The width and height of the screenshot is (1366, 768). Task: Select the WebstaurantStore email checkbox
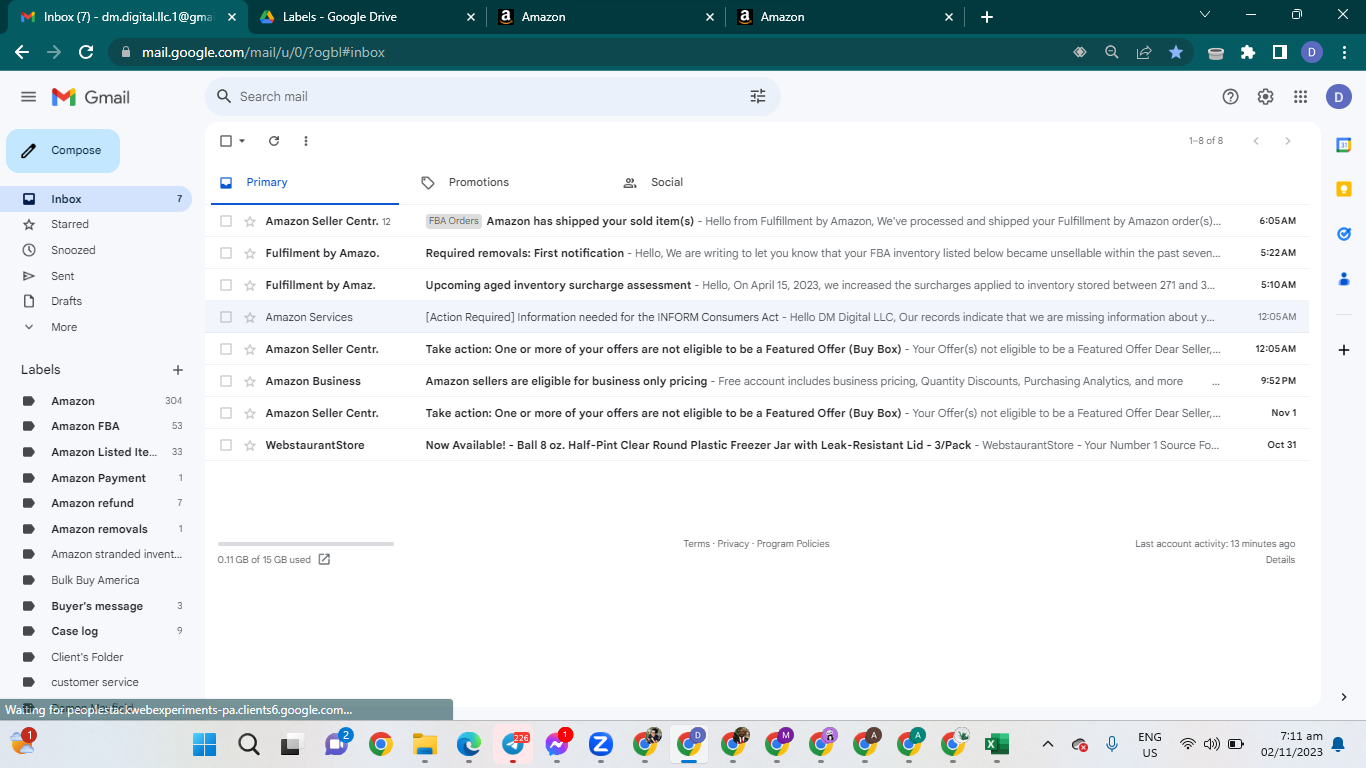(x=226, y=445)
